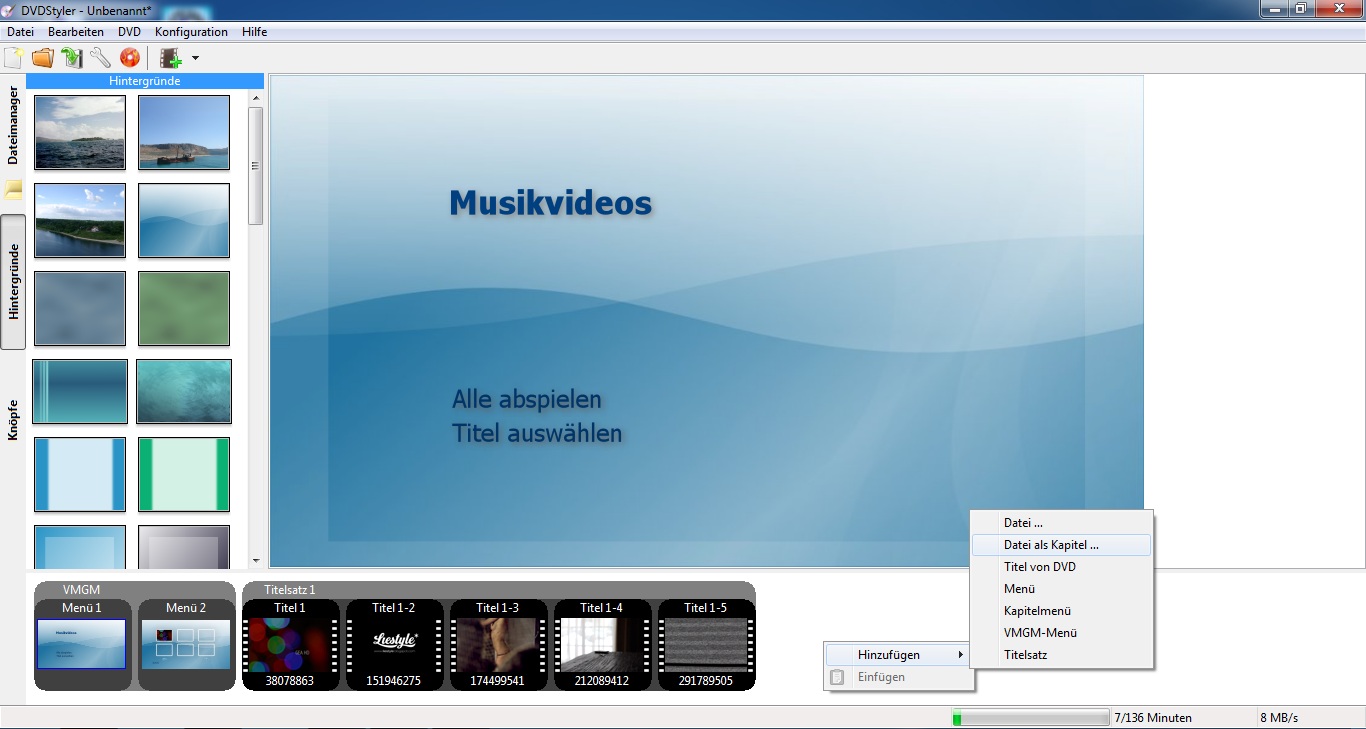Screen dimensions: 1366x729
Task: Choose 'Datei als Kapitel ...' from the context menu
Action: tap(1051, 545)
